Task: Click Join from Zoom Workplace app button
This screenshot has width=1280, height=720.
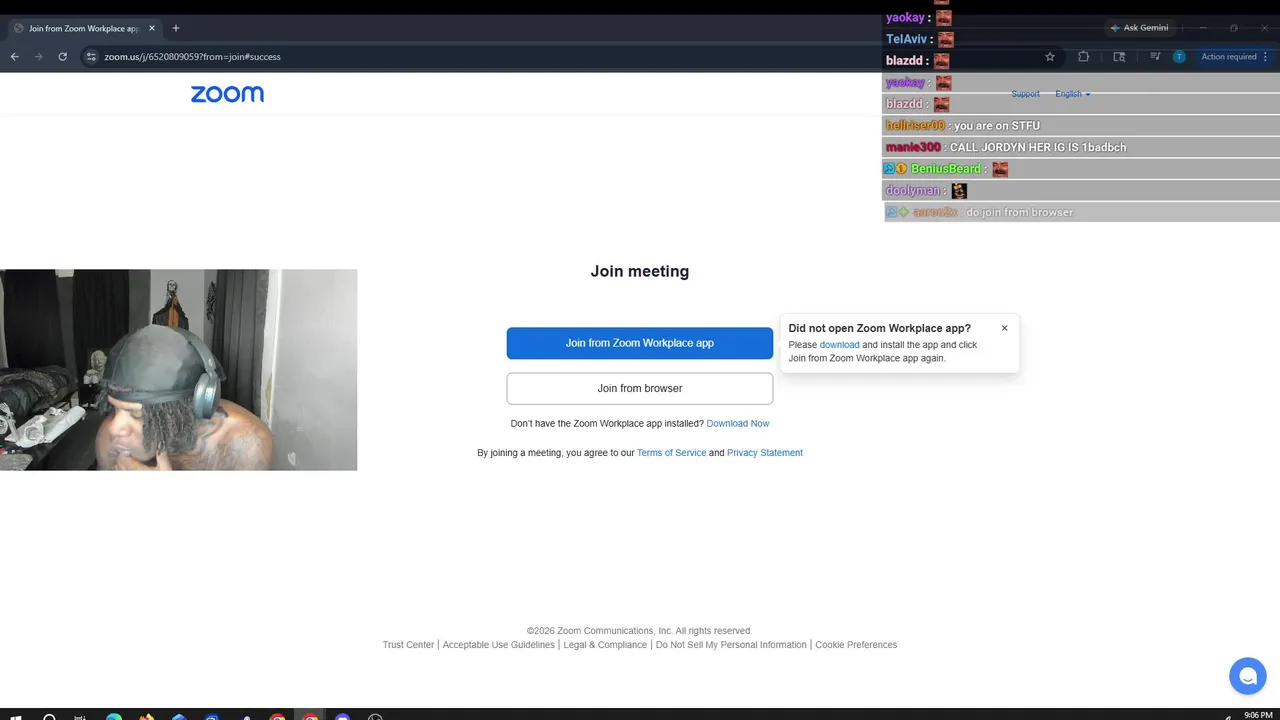Action: (640, 343)
